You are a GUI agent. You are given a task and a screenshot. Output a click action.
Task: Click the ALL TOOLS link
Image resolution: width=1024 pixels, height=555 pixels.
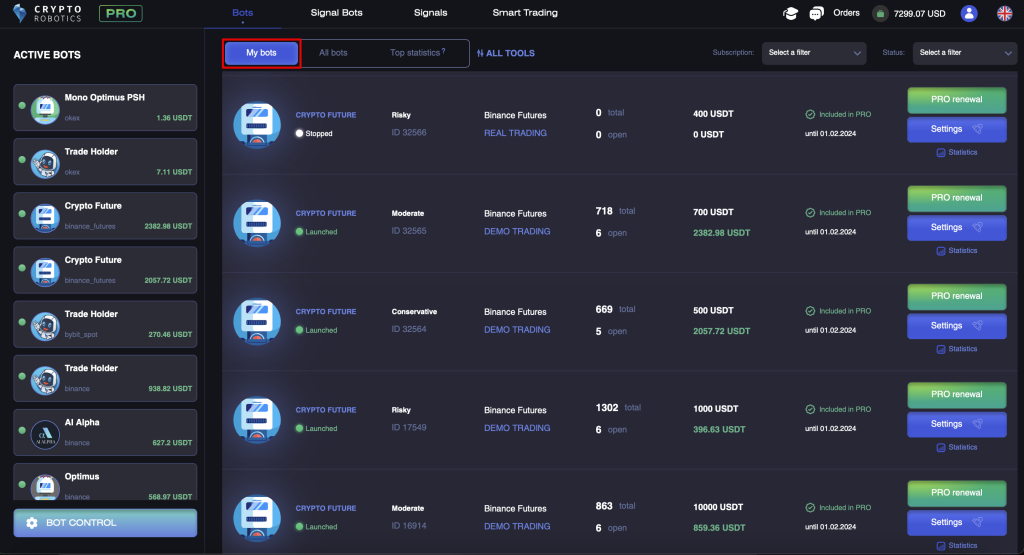click(x=510, y=54)
